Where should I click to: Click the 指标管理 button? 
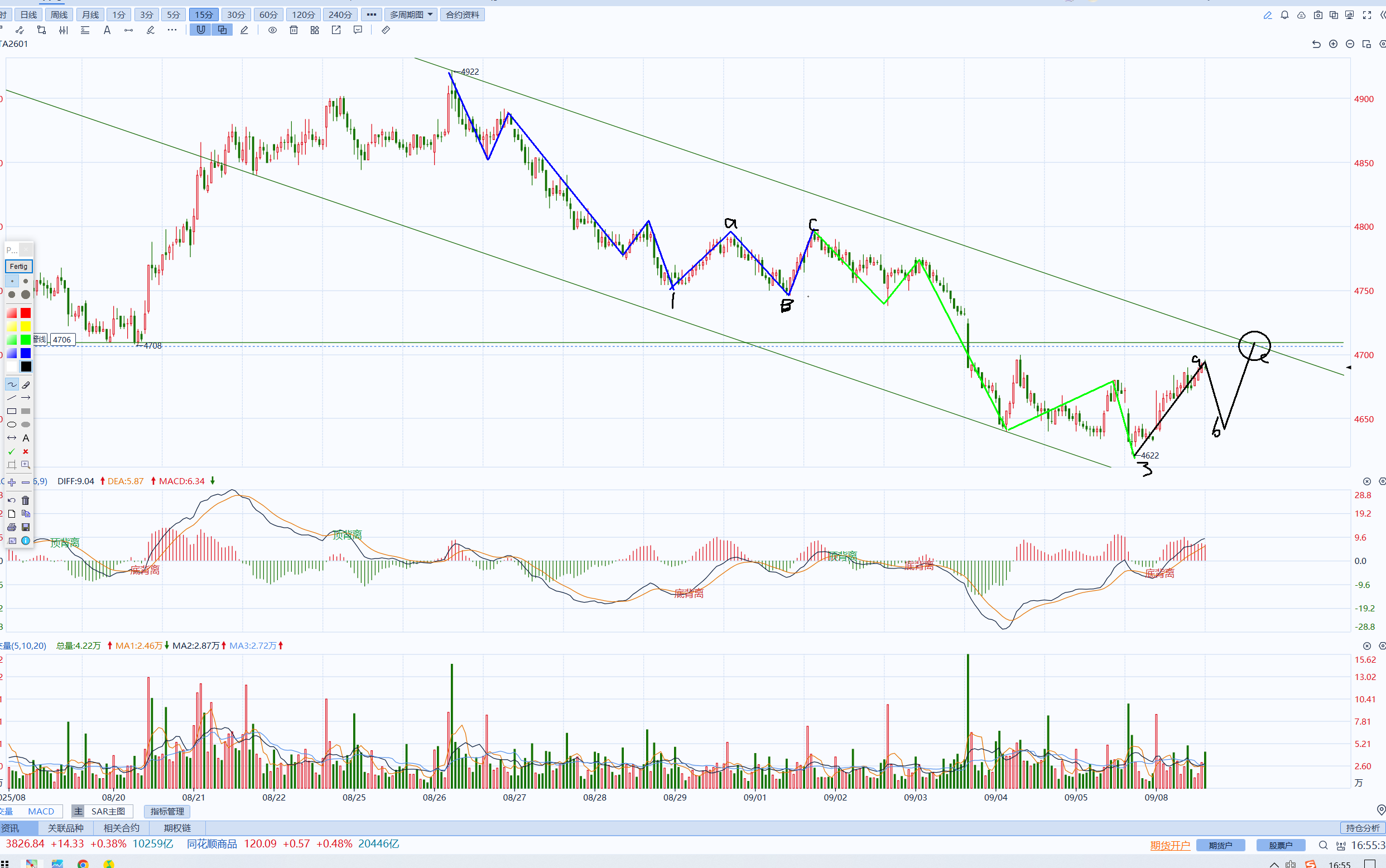(x=167, y=811)
